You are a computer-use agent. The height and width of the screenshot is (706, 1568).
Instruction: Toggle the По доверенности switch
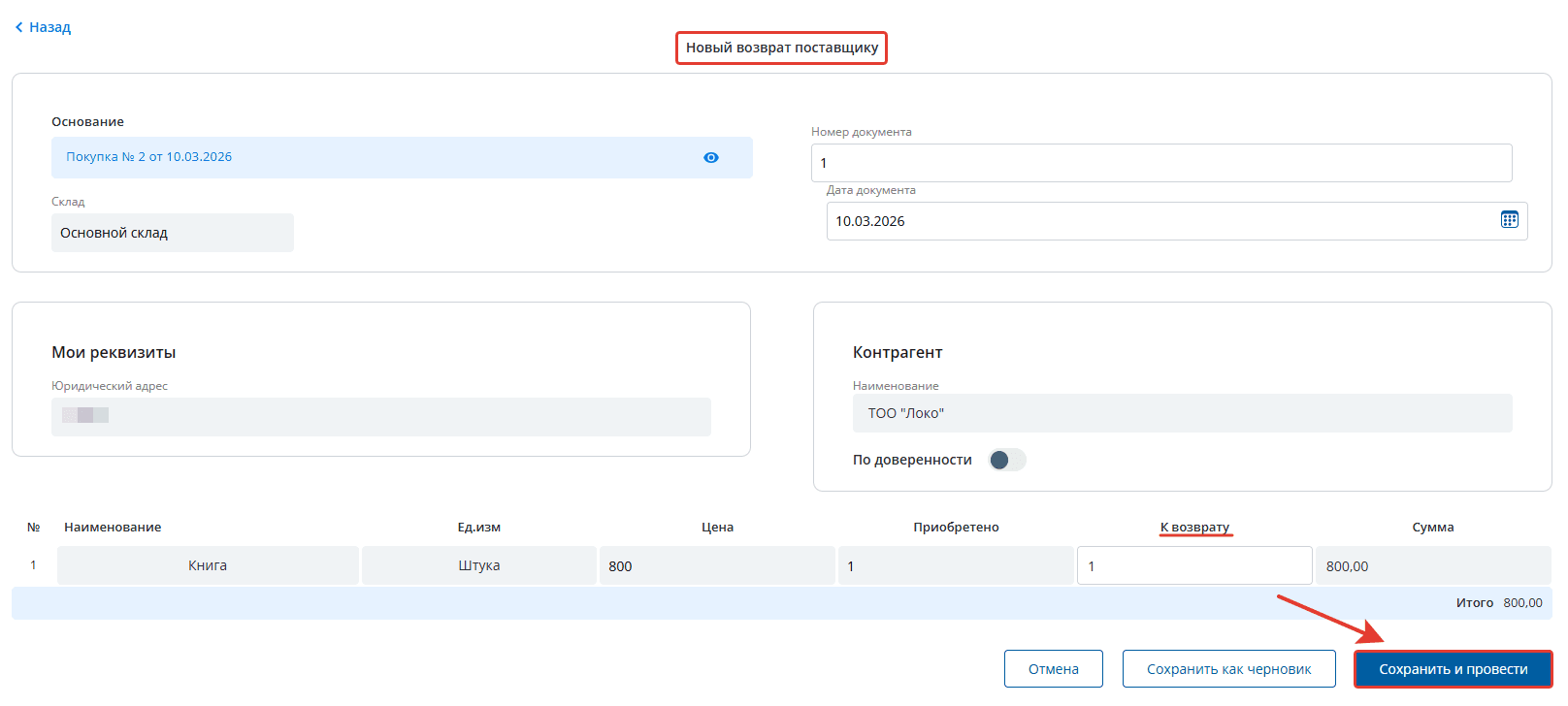[1006, 460]
